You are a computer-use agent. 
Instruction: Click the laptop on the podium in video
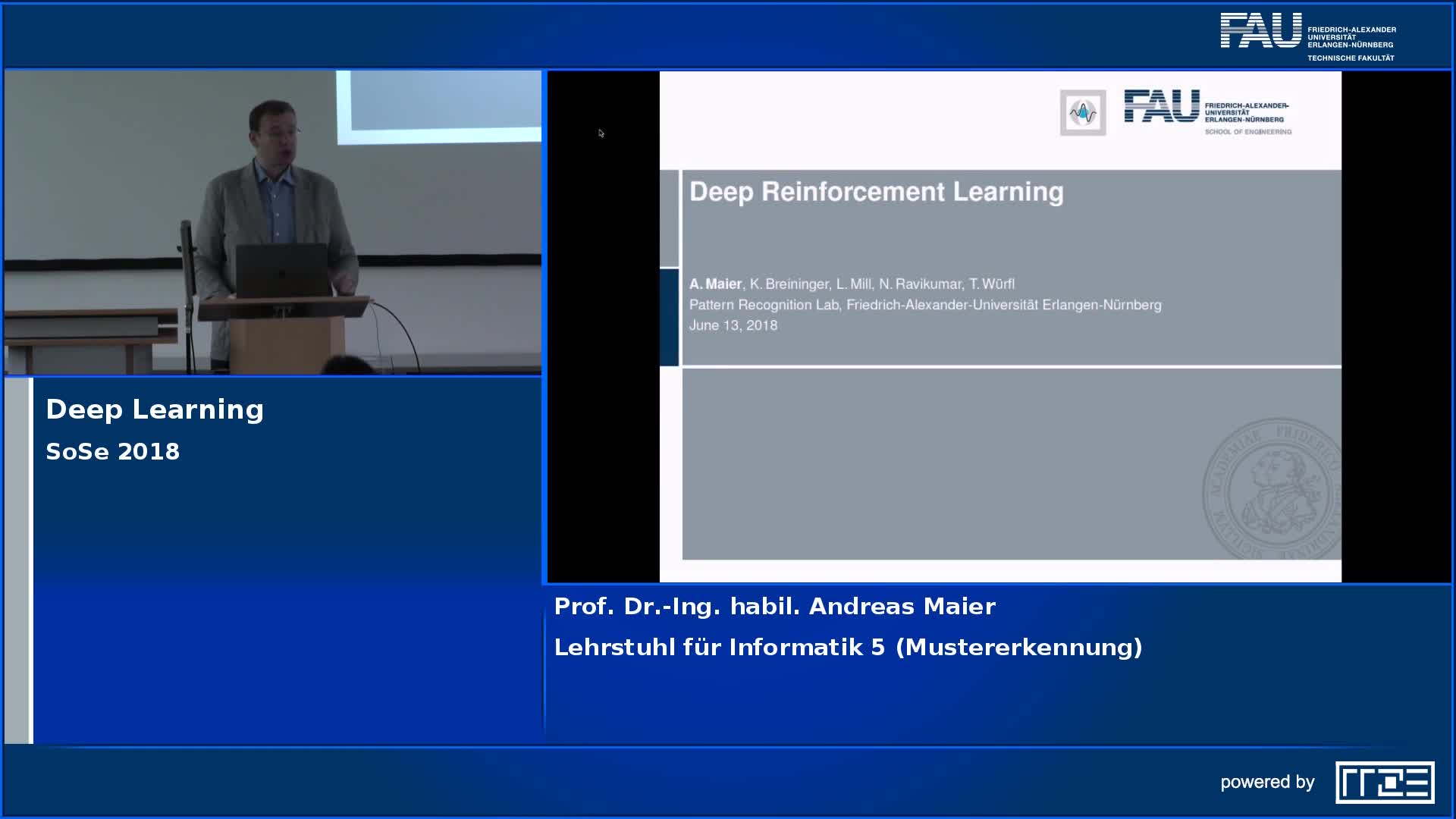point(282,270)
